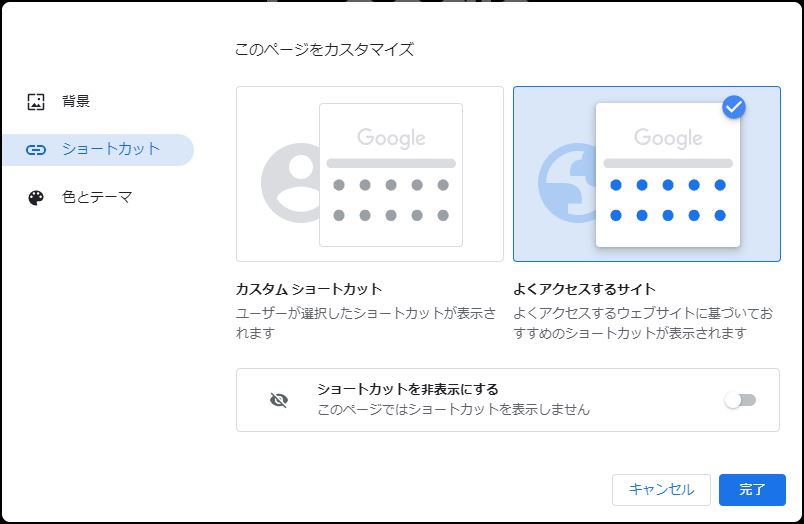The image size is (804, 524).
Task: Open the 背景 section
Action: [75, 102]
